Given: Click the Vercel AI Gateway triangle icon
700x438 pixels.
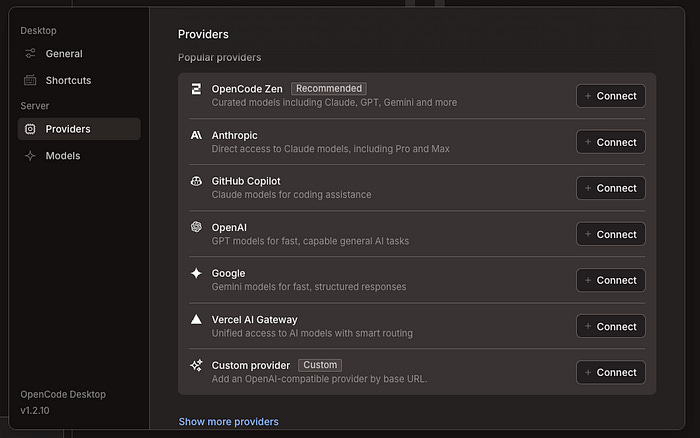Looking at the screenshot, I should click(196, 319).
